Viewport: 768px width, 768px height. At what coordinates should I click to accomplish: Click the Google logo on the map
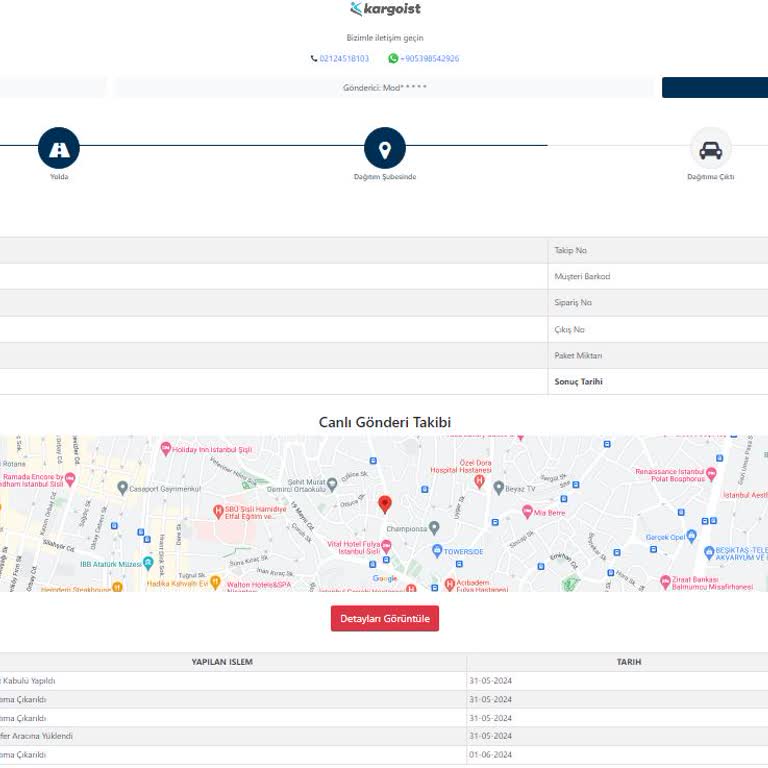385,578
